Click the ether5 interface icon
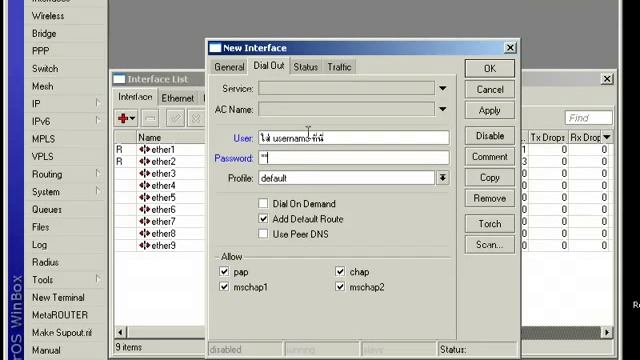The height and width of the screenshot is (360, 640). coord(144,198)
